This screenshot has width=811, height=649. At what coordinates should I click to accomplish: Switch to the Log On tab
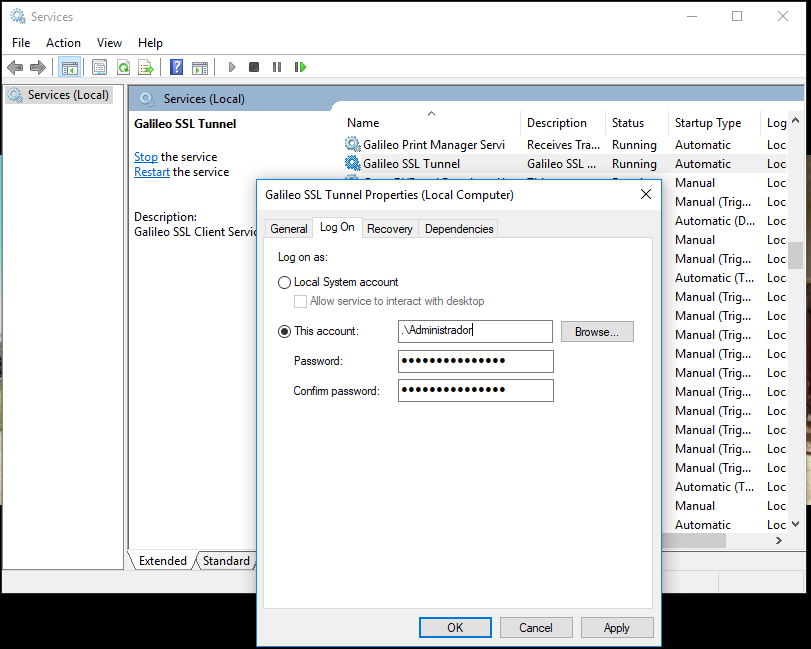337,227
